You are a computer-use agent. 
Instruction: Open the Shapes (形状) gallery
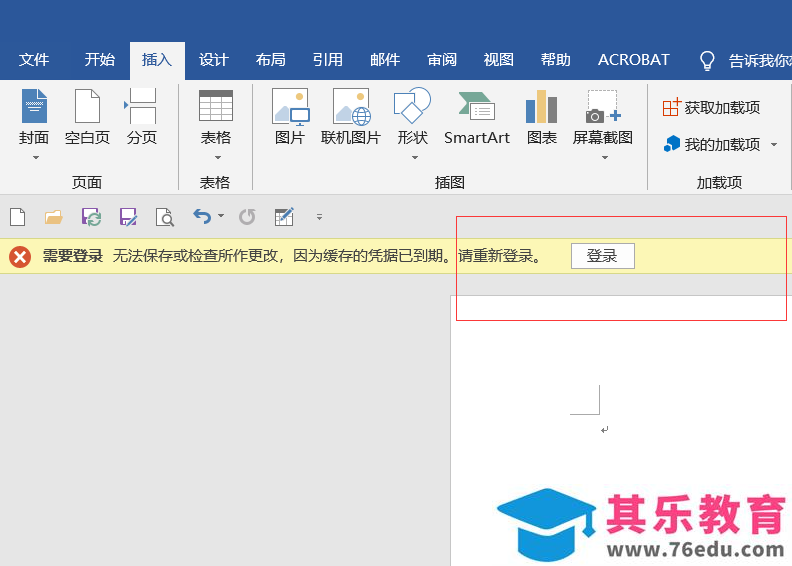412,117
